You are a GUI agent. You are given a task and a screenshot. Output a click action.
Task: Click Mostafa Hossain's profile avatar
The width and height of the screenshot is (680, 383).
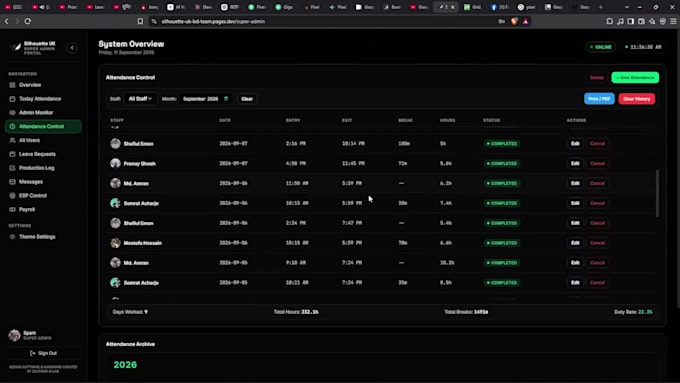point(115,243)
